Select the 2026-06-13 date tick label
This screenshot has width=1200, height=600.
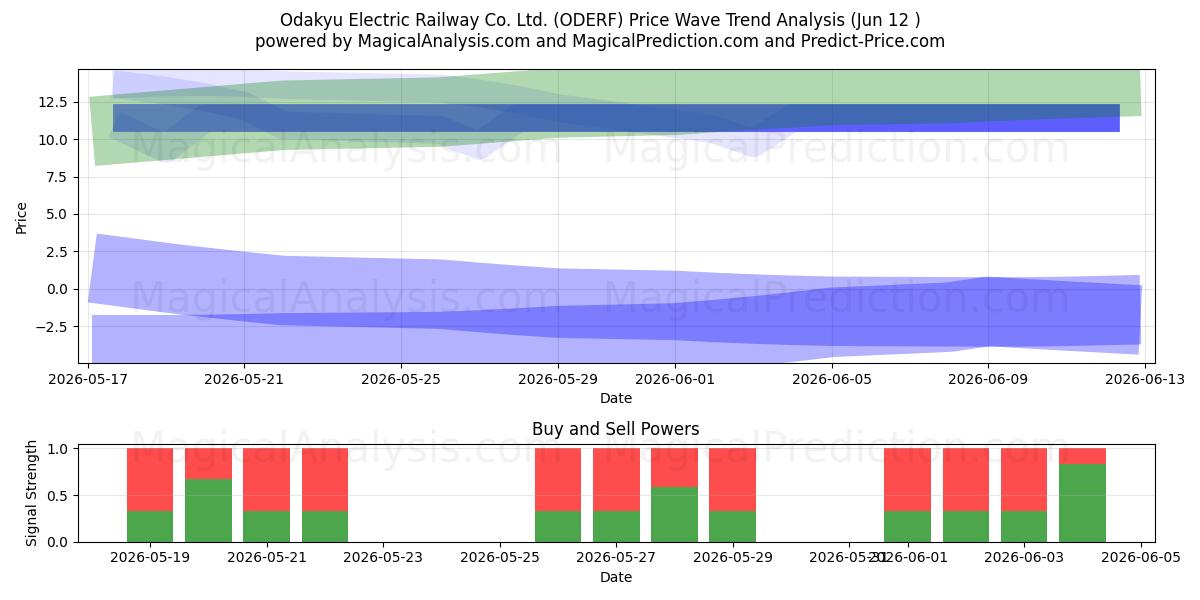click(x=1145, y=379)
